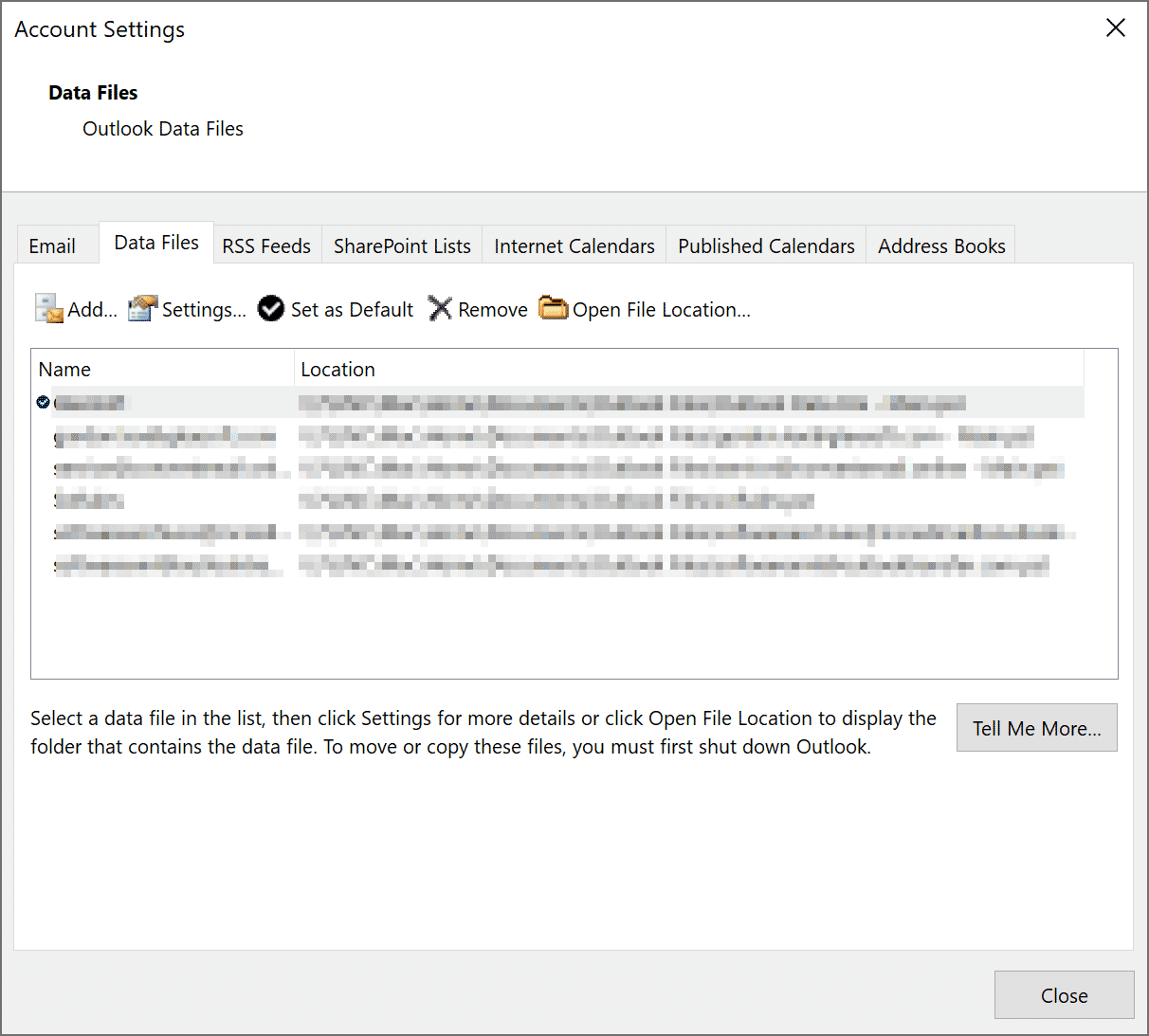The image size is (1149, 1036).
Task: Click the Add data file icon
Action: 48,308
